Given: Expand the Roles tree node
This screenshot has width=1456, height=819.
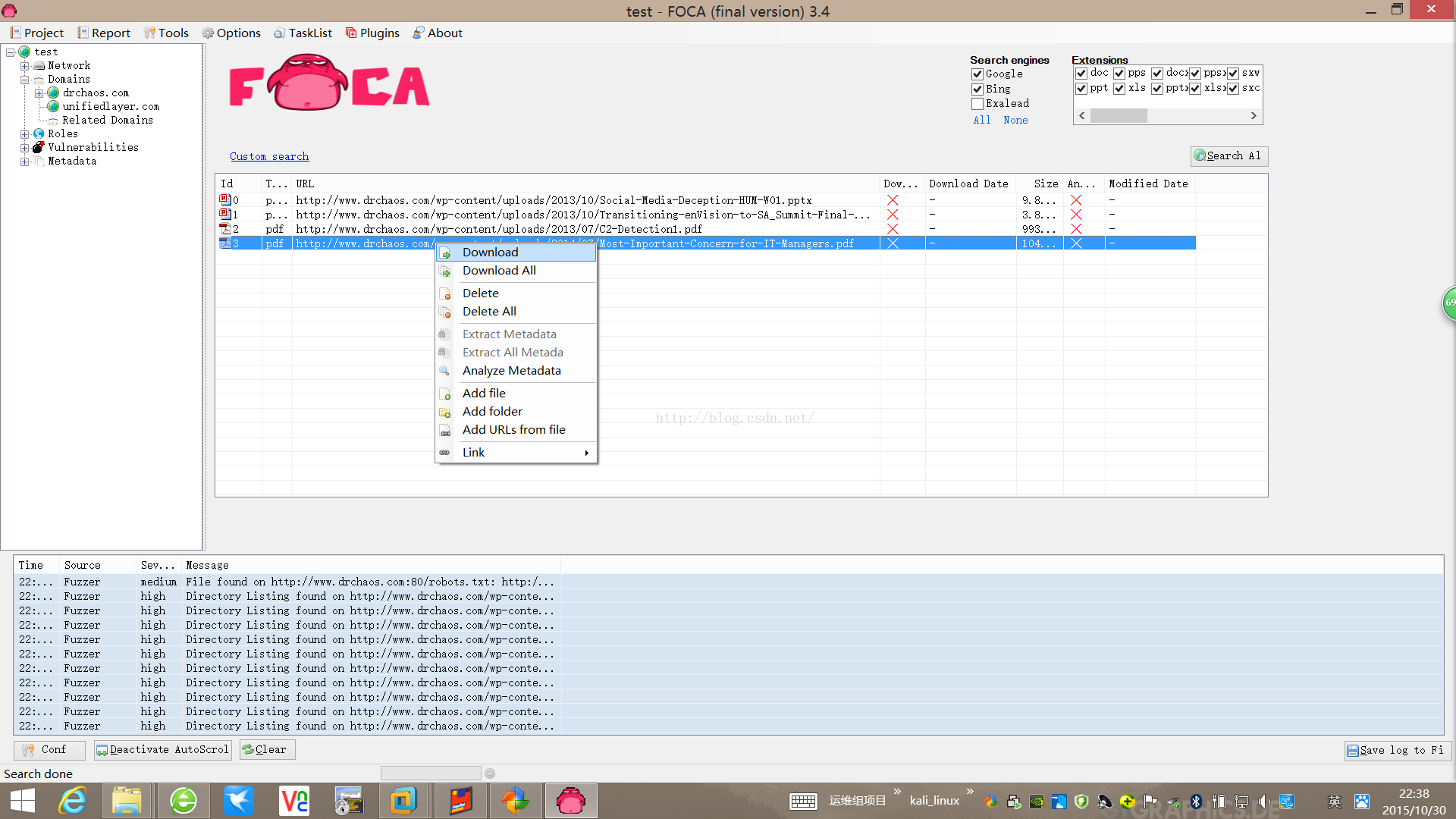Looking at the screenshot, I should [24, 134].
